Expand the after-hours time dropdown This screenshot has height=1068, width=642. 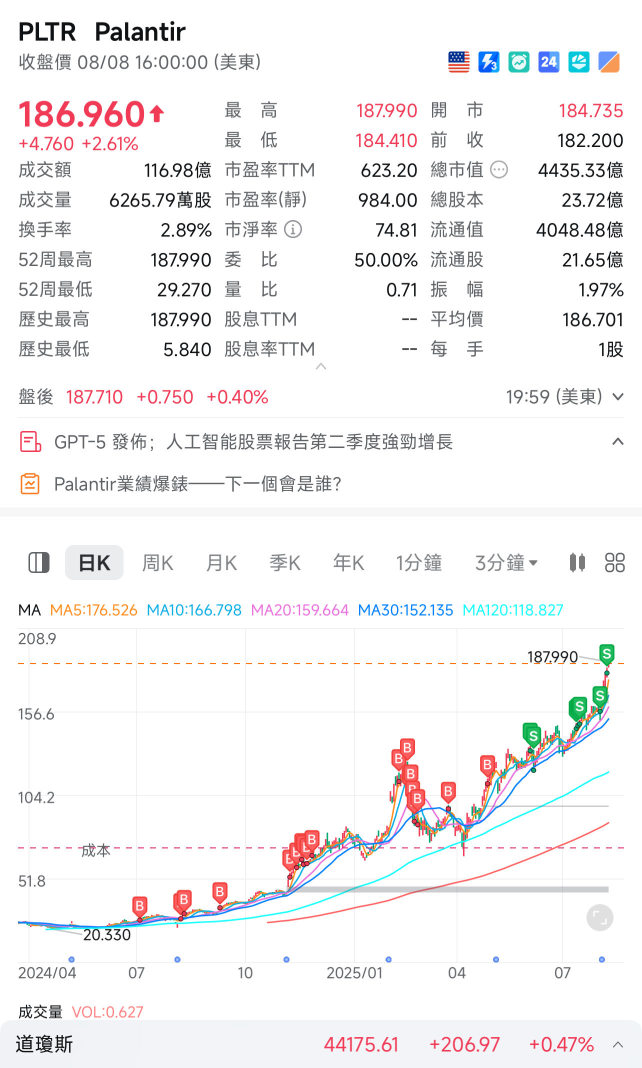point(617,396)
